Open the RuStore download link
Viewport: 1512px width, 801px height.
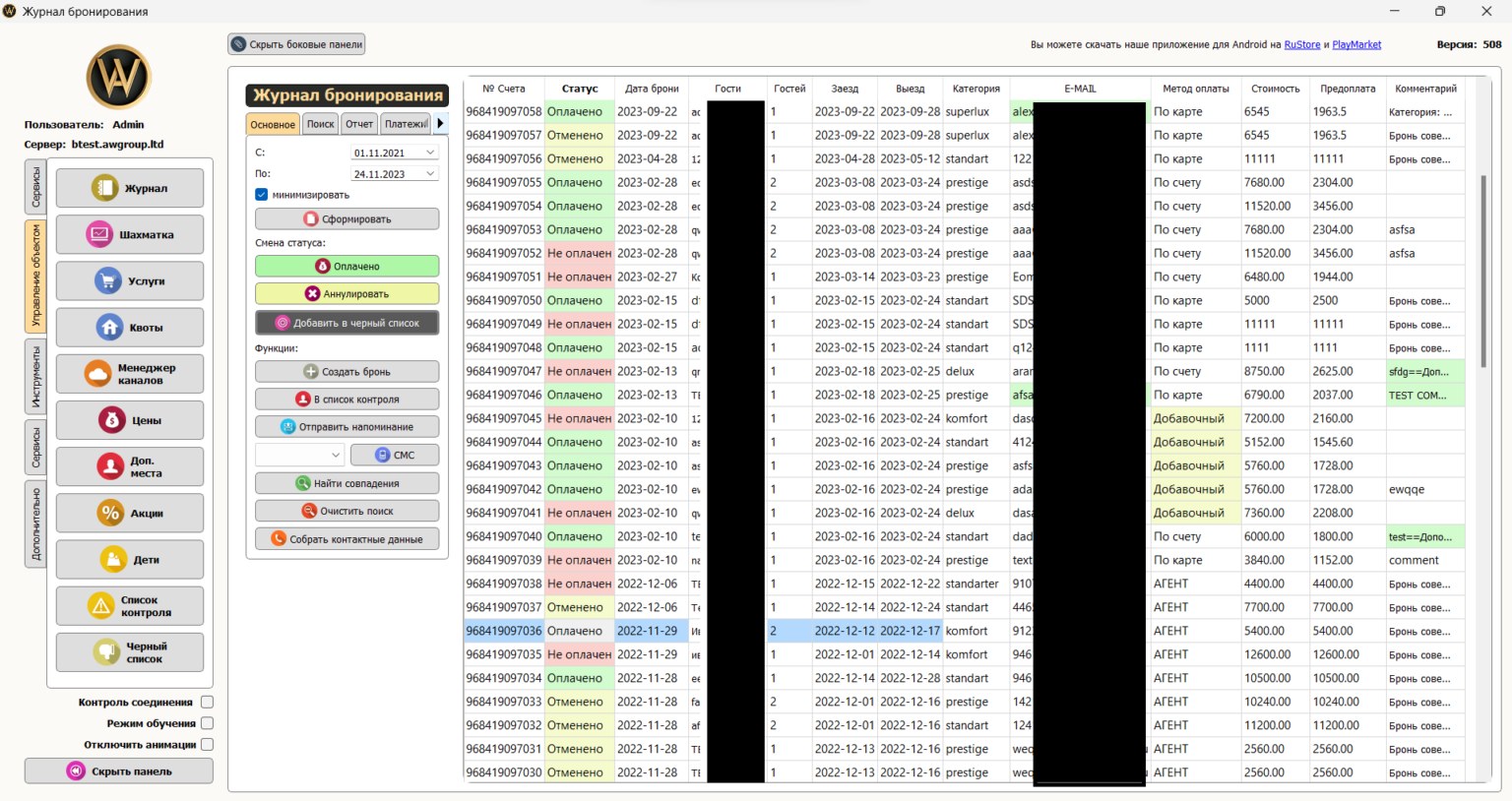1301,44
